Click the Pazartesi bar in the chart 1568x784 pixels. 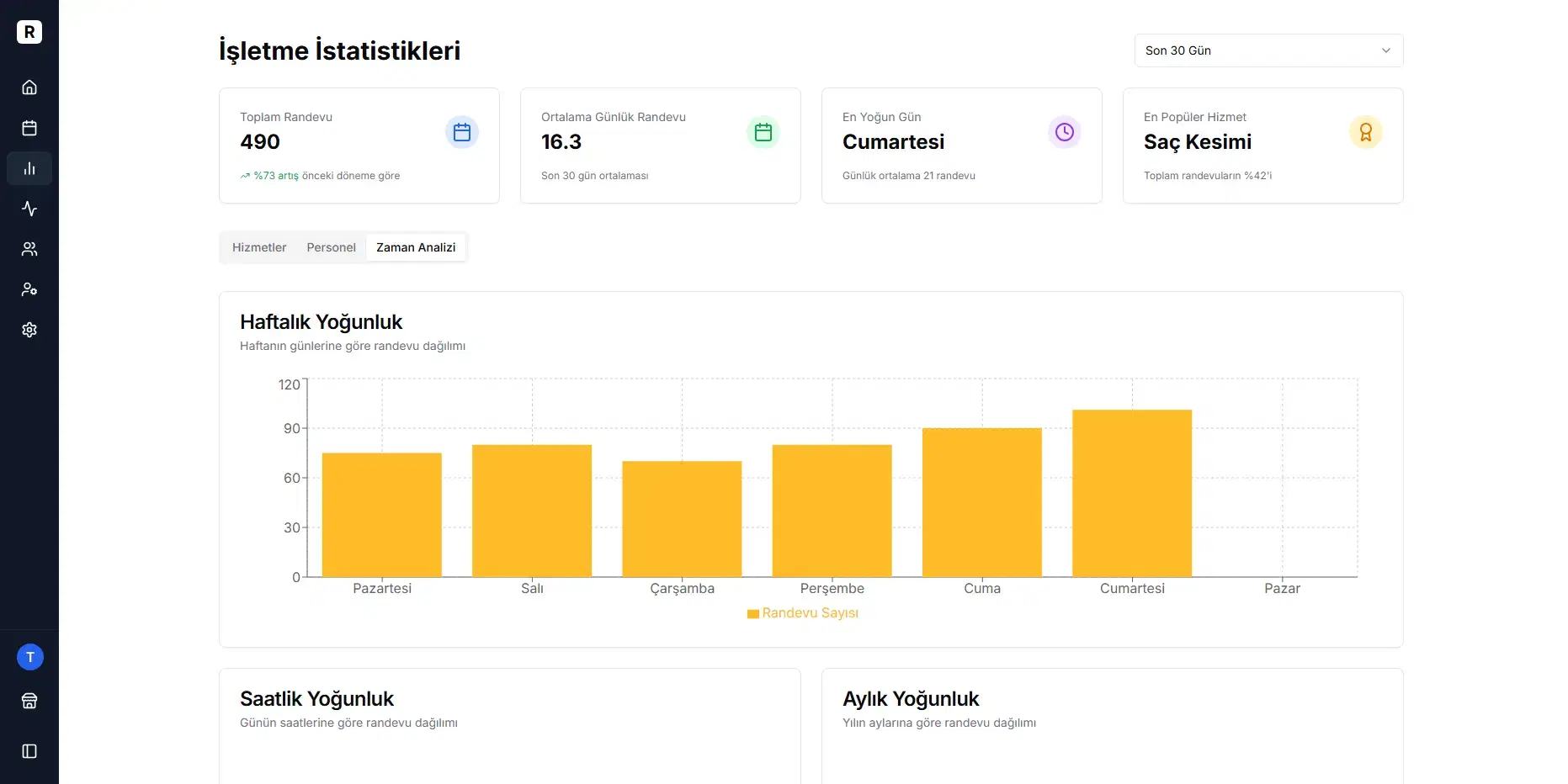coord(382,515)
